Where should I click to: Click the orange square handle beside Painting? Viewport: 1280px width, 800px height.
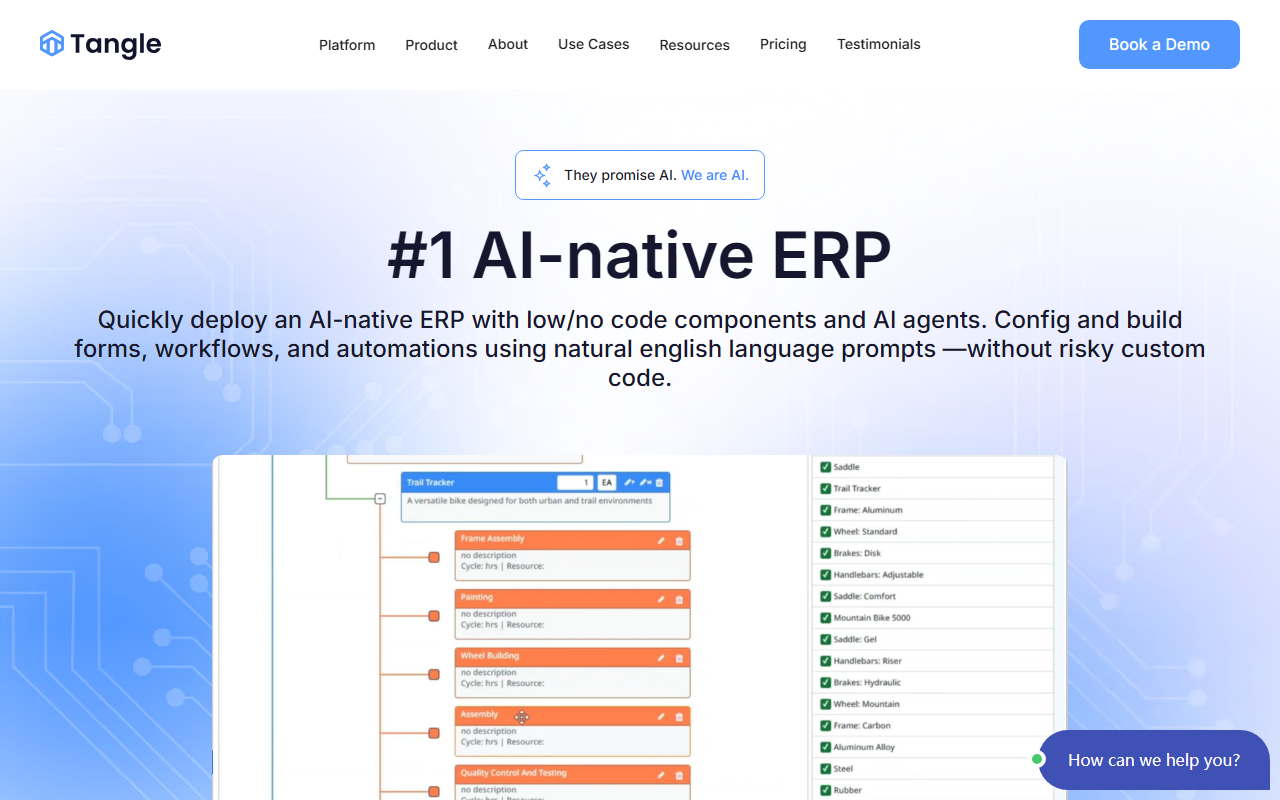[434, 616]
